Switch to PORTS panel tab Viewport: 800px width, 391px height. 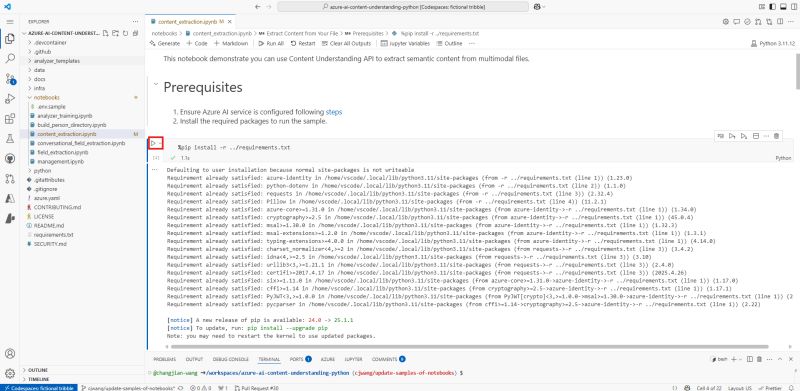(x=300, y=359)
